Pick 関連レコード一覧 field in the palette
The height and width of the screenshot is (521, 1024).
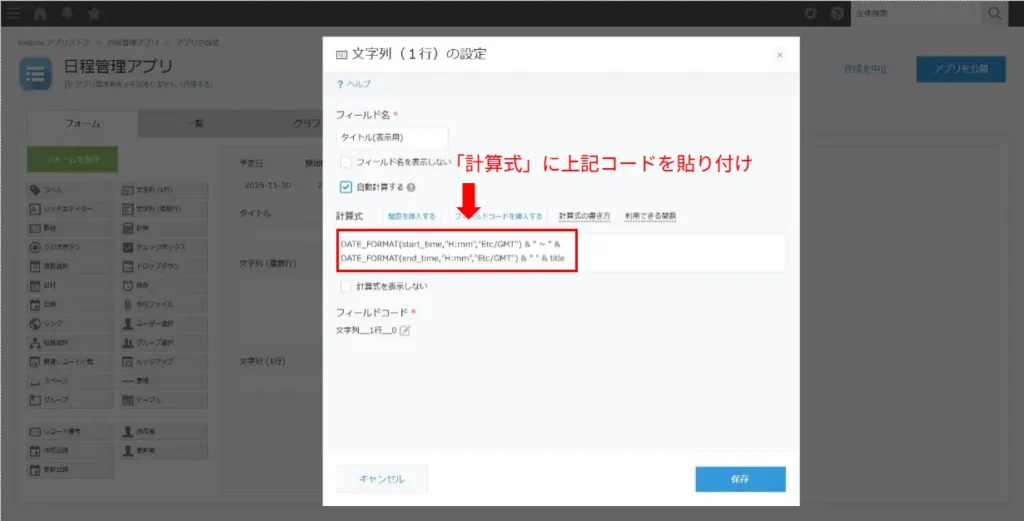click(x=71, y=362)
